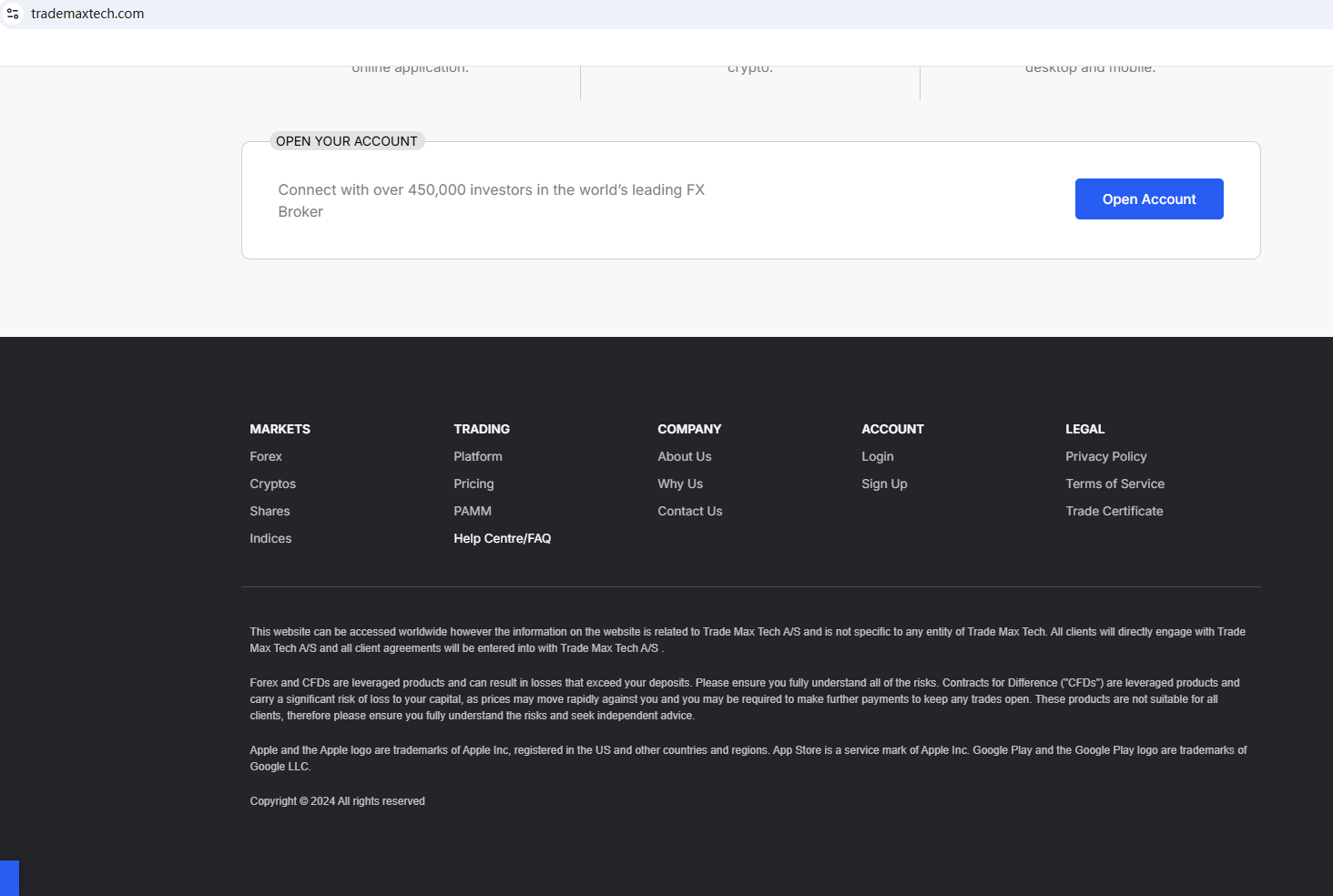The width and height of the screenshot is (1333, 896).
Task: View the Trade Certificate
Action: 1114,511
